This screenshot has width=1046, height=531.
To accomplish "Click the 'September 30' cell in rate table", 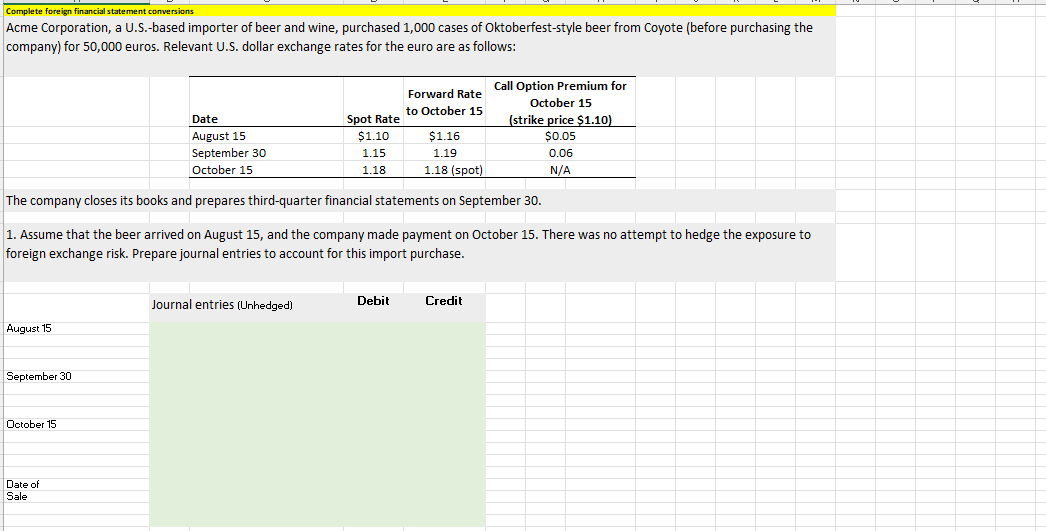I will (x=267, y=153).
